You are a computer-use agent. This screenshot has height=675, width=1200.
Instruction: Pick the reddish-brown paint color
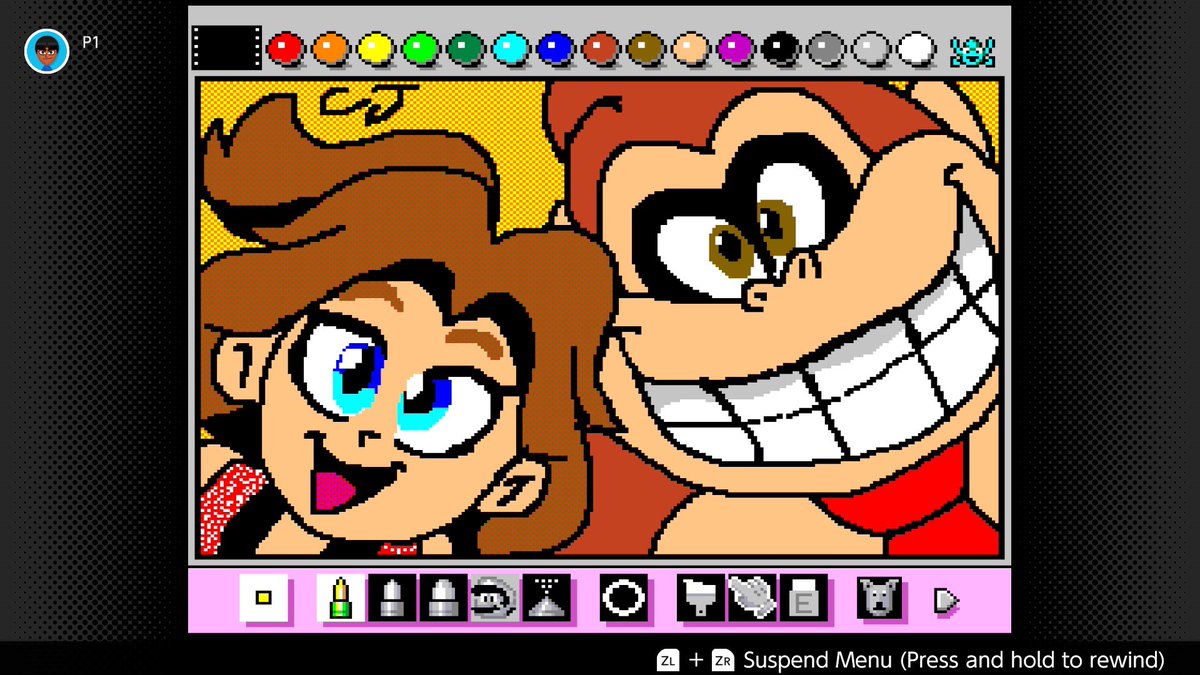601,48
